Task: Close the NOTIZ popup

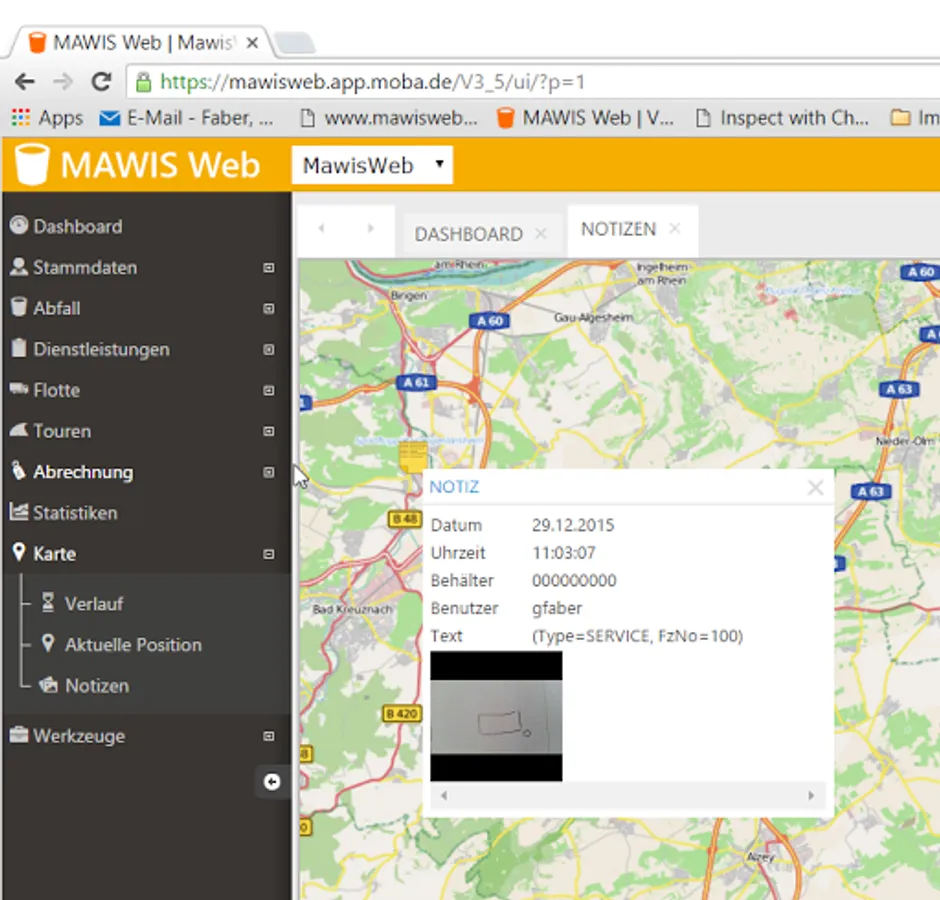Action: [815, 487]
